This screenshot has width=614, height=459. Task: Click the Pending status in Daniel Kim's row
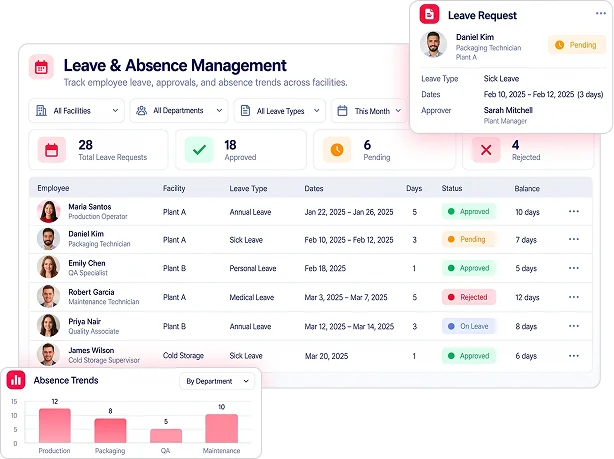[x=469, y=239]
